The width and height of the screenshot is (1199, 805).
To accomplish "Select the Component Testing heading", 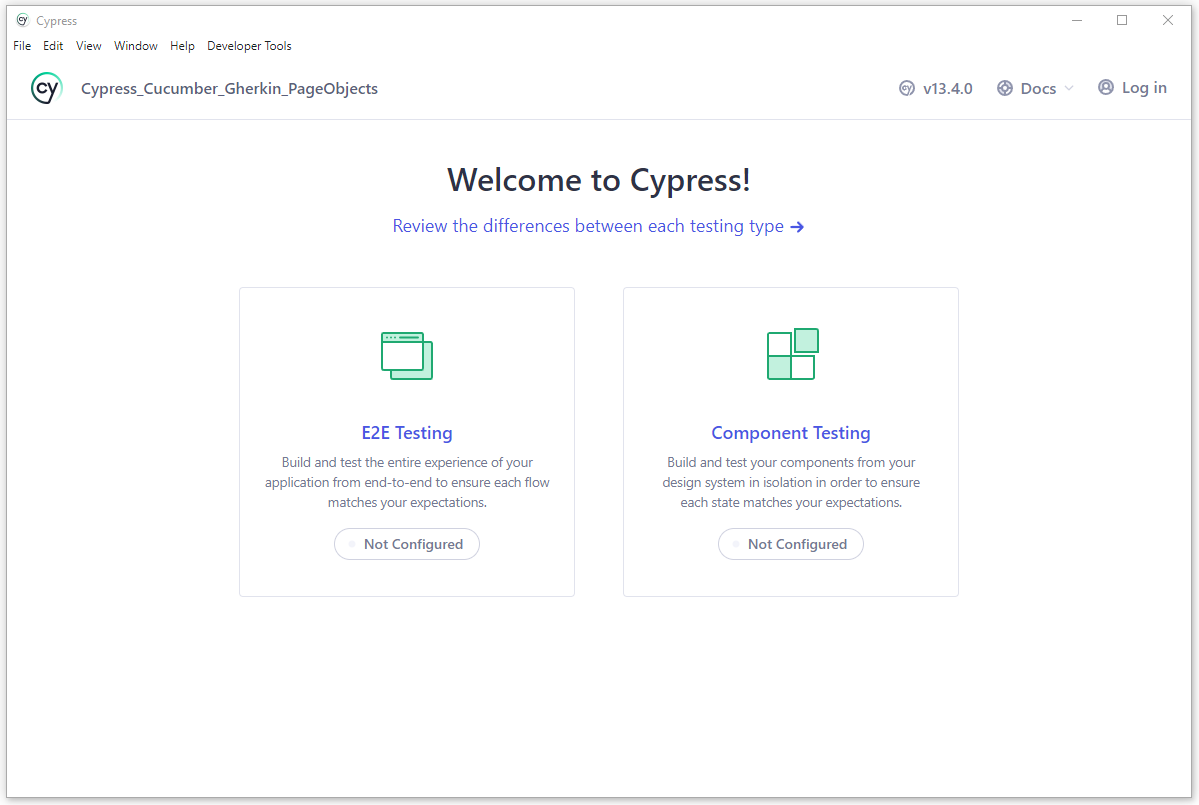I will pyautogui.click(x=791, y=433).
